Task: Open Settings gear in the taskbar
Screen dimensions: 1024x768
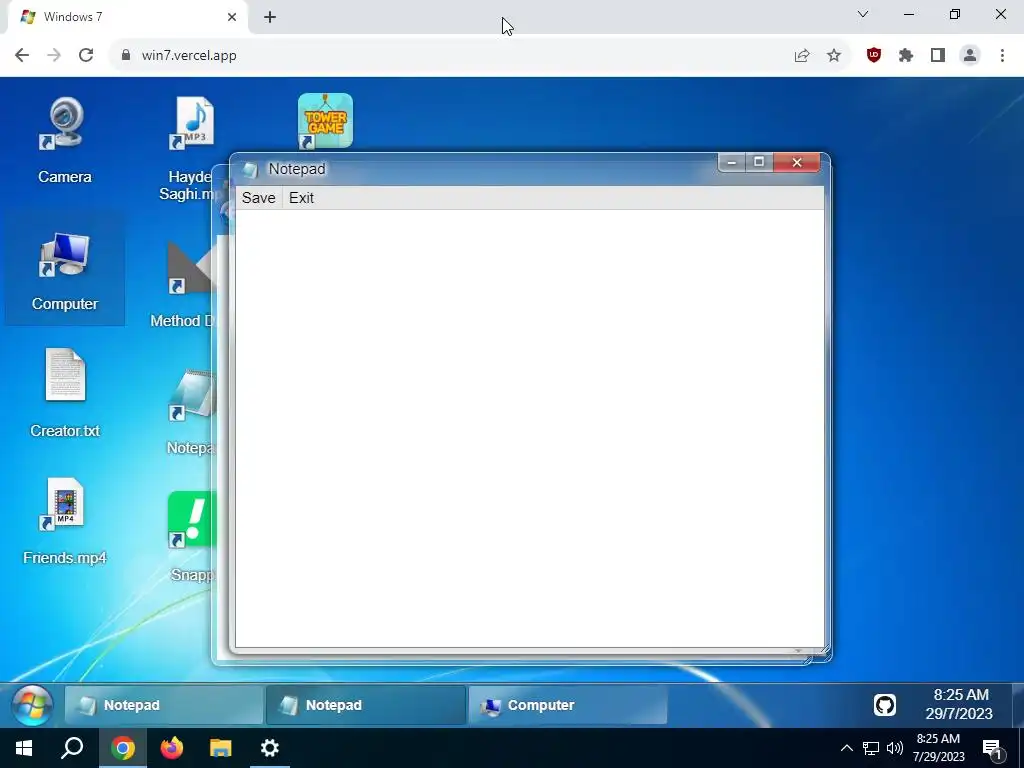Action: coord(270,748)
